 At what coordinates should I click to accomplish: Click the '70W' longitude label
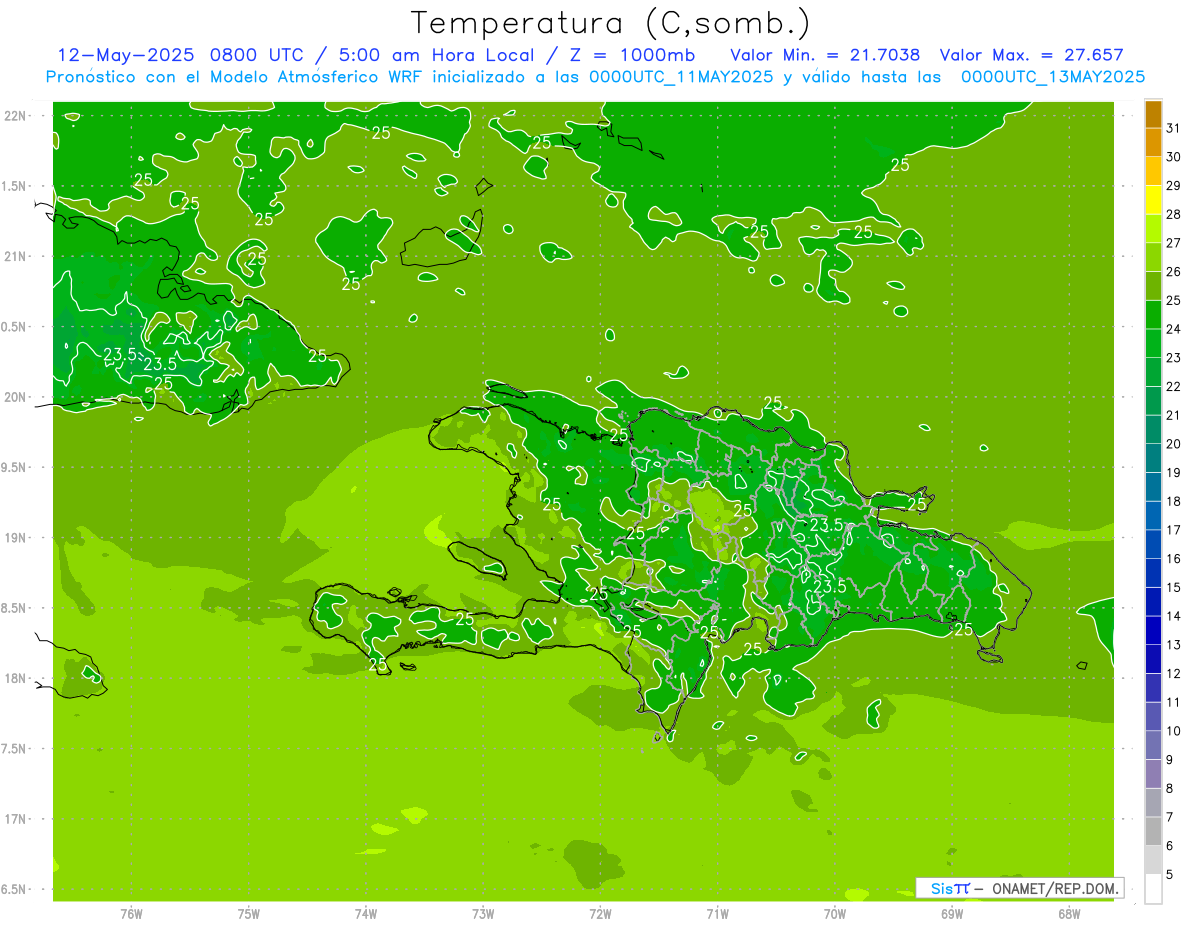[x=835, y=914]
